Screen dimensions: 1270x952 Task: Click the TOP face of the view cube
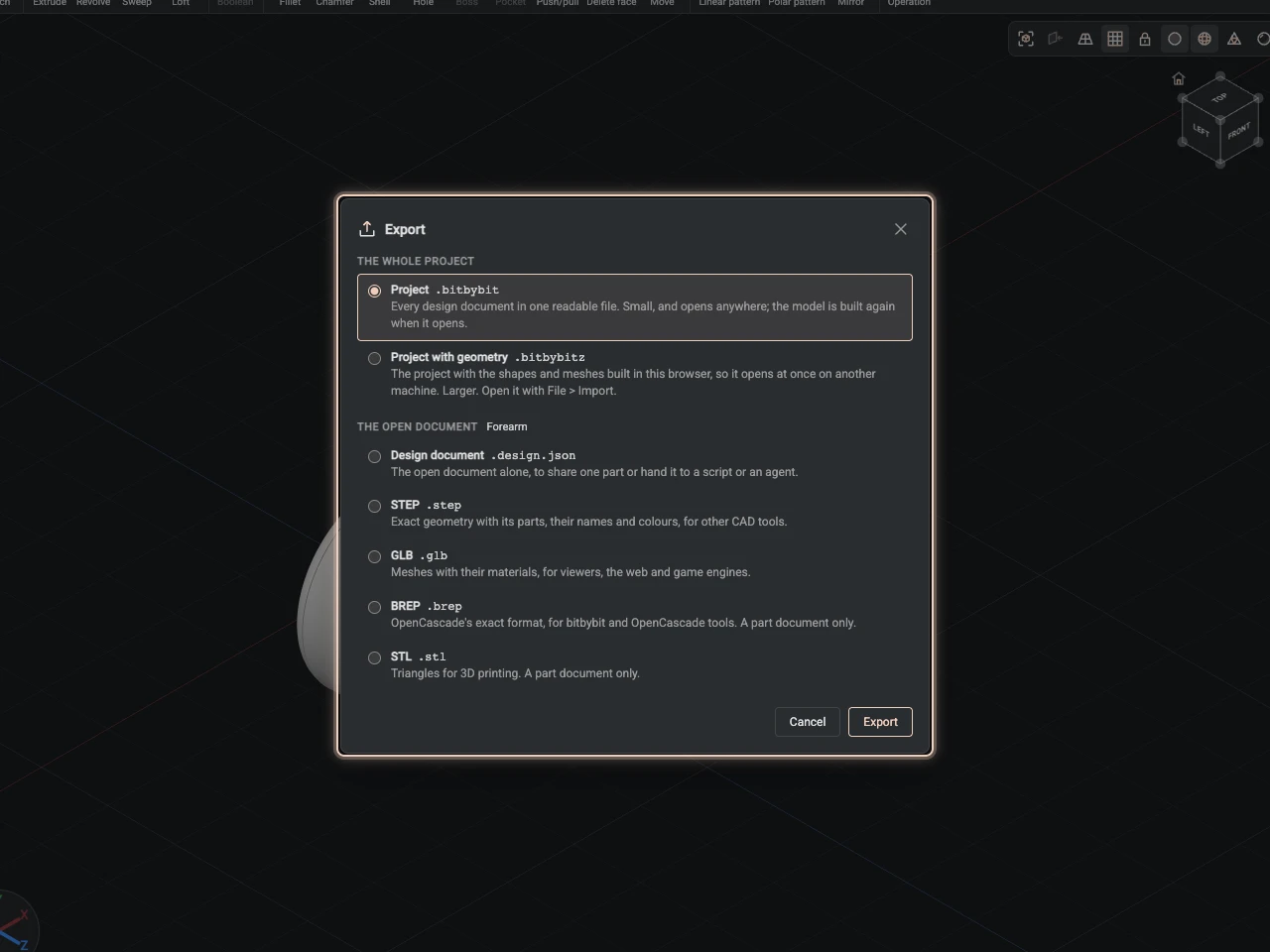tap(1220, 97)
